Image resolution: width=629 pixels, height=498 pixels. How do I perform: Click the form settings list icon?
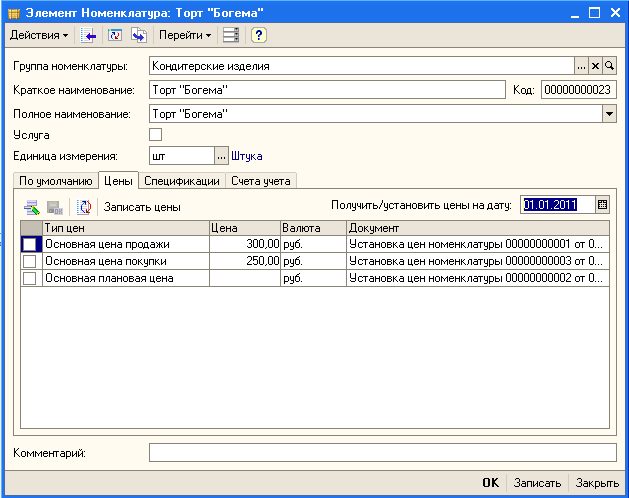(x=231, y=35)
